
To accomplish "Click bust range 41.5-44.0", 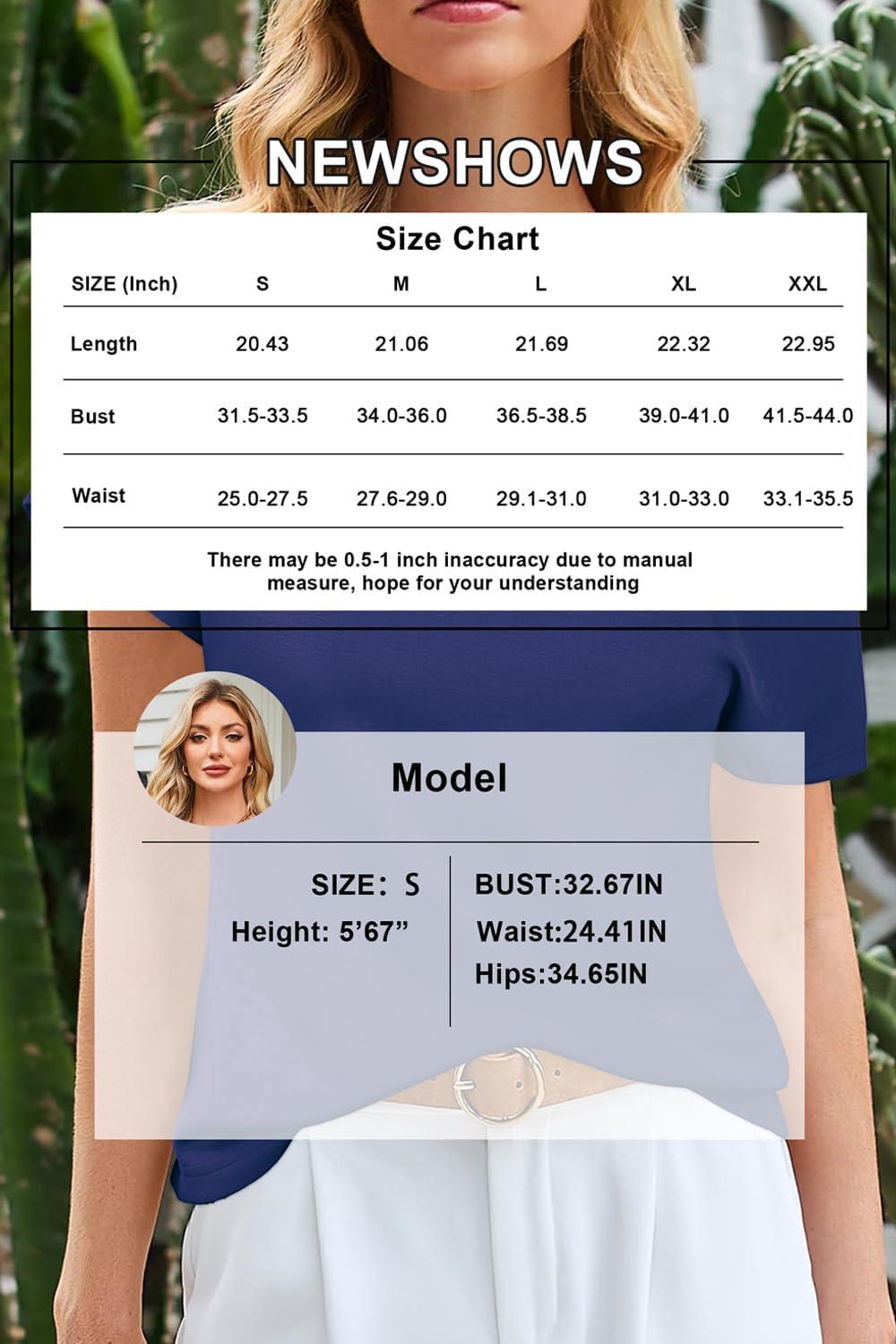I will tap(807, 416).
